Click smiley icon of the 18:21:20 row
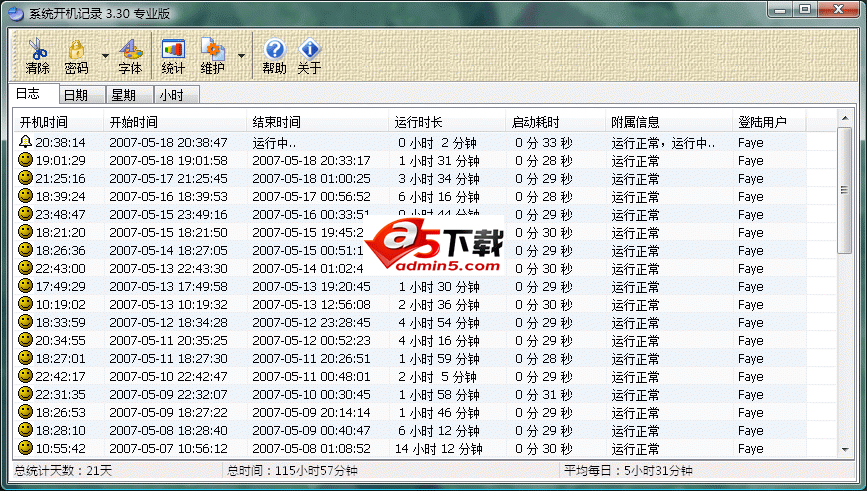The height and width of the screenshot is (491, 867). 25,232
